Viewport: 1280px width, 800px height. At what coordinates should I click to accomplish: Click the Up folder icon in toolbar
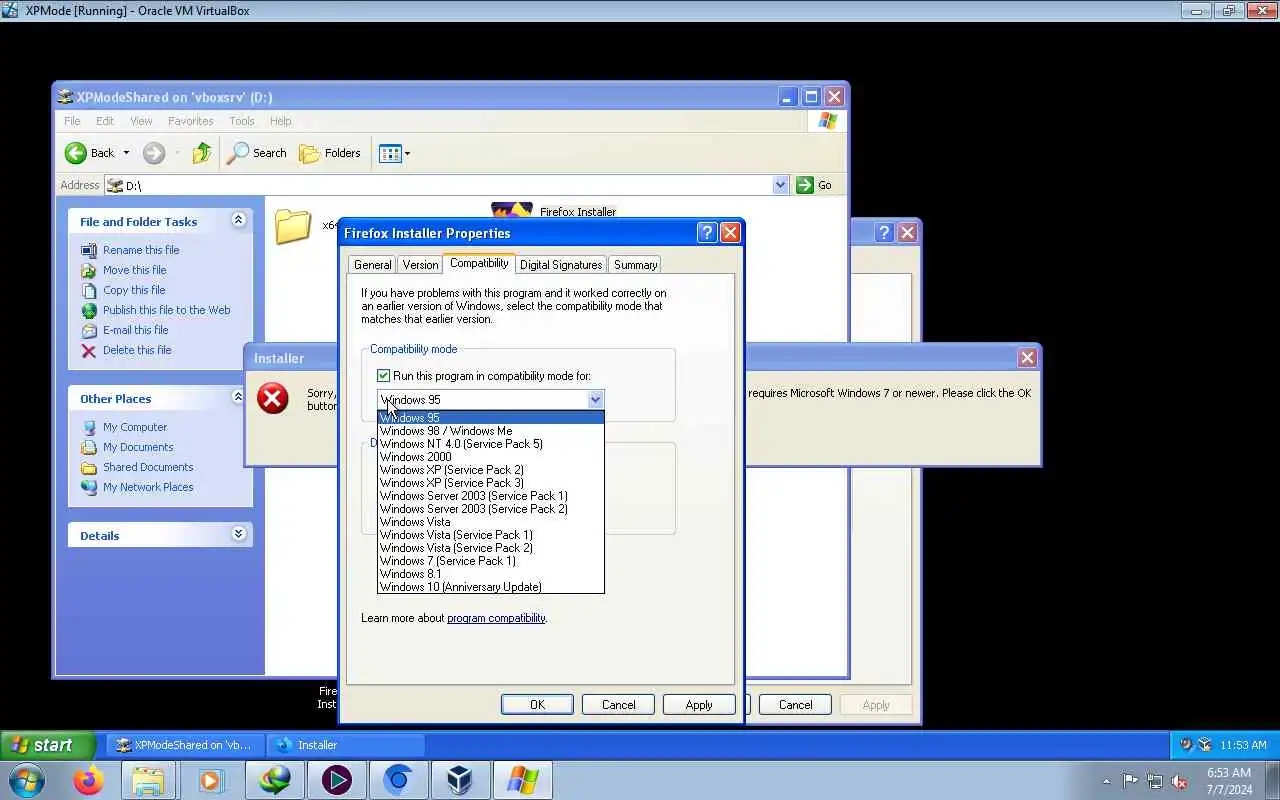click(202, 153)
